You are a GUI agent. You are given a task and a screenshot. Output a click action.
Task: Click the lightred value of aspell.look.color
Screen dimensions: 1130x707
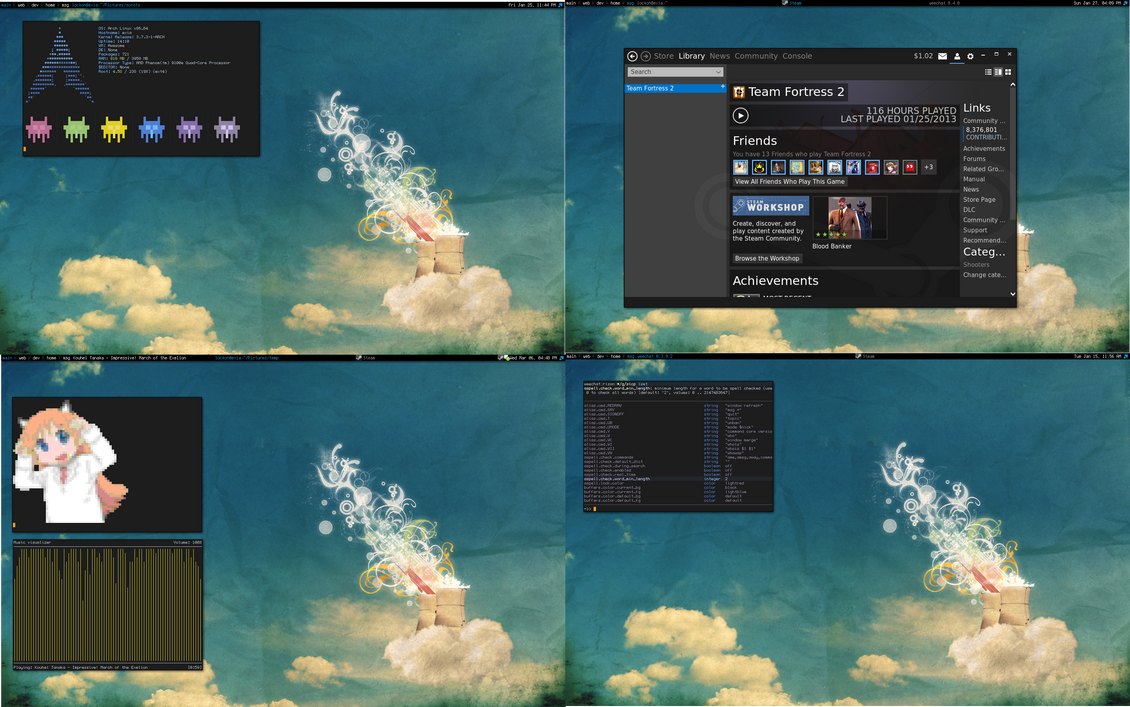[x=736, y=483]
